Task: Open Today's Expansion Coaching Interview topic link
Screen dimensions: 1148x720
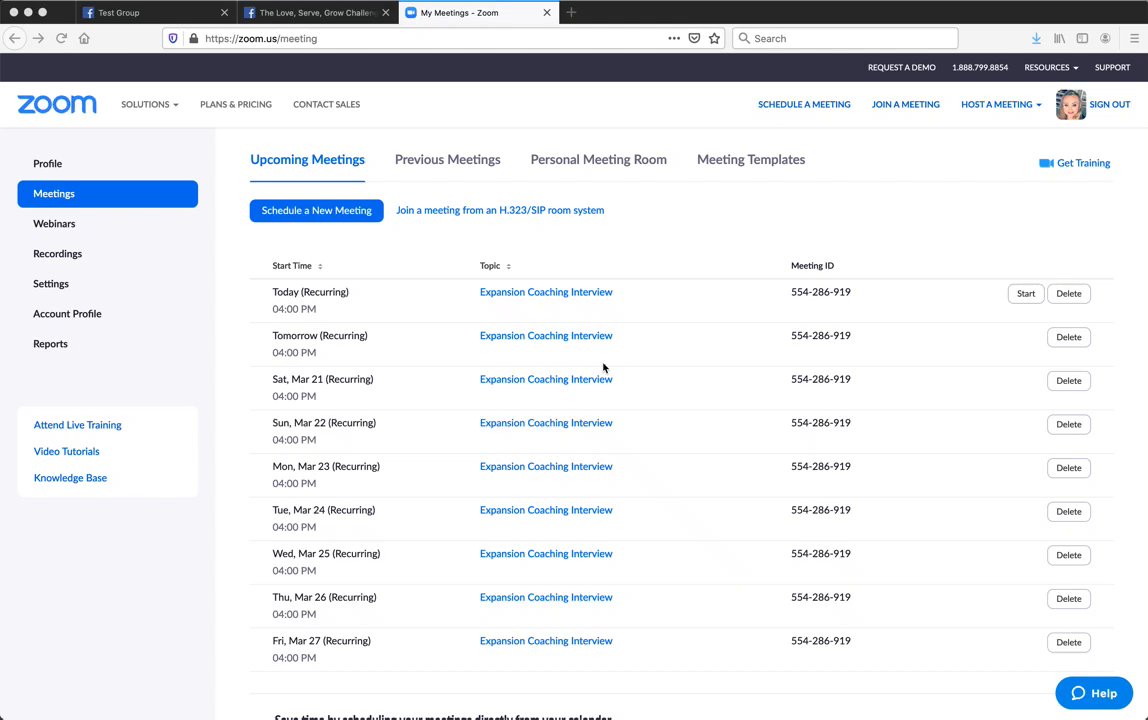Action: click(546, 292)
